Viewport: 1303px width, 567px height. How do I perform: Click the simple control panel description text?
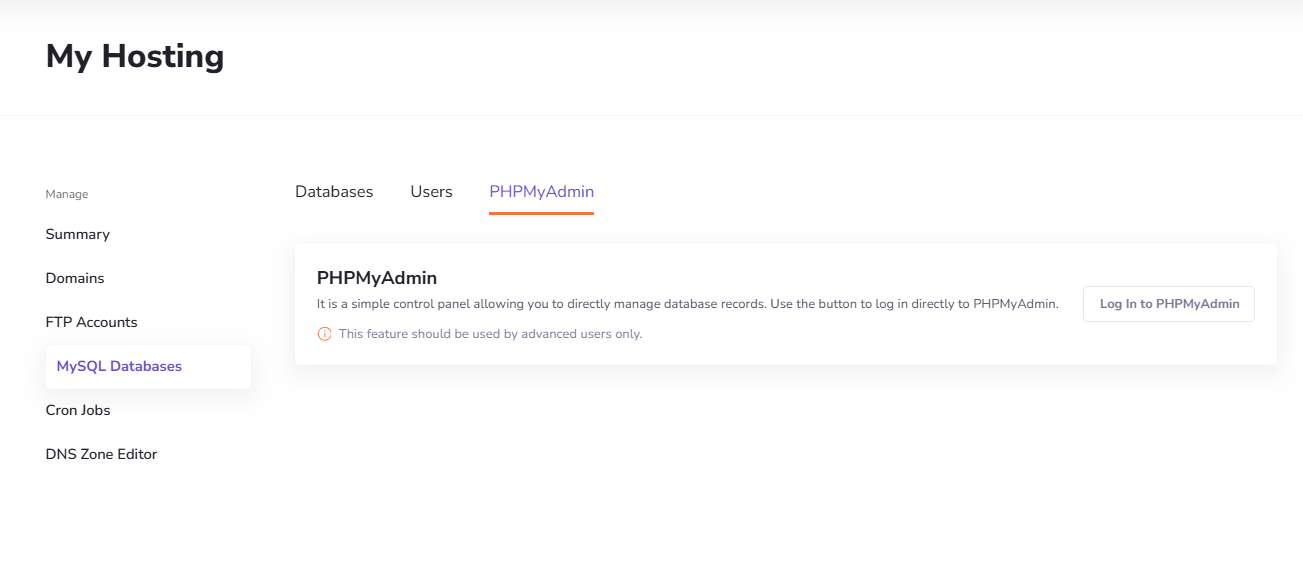tap(687, 304)
